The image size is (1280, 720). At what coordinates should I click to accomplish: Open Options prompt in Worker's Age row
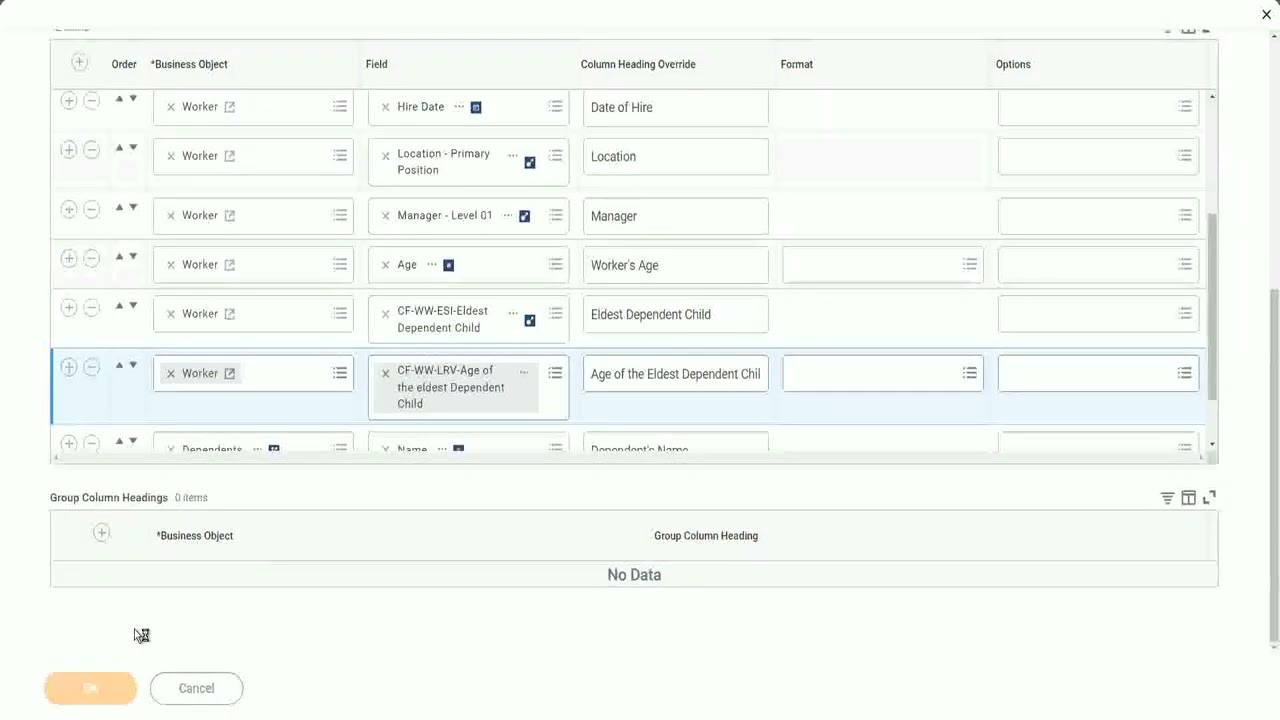point(1185,264)
